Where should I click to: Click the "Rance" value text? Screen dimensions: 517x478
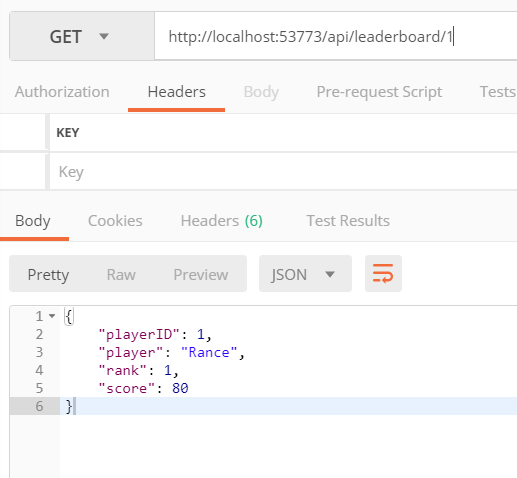(x=209, y=352)
